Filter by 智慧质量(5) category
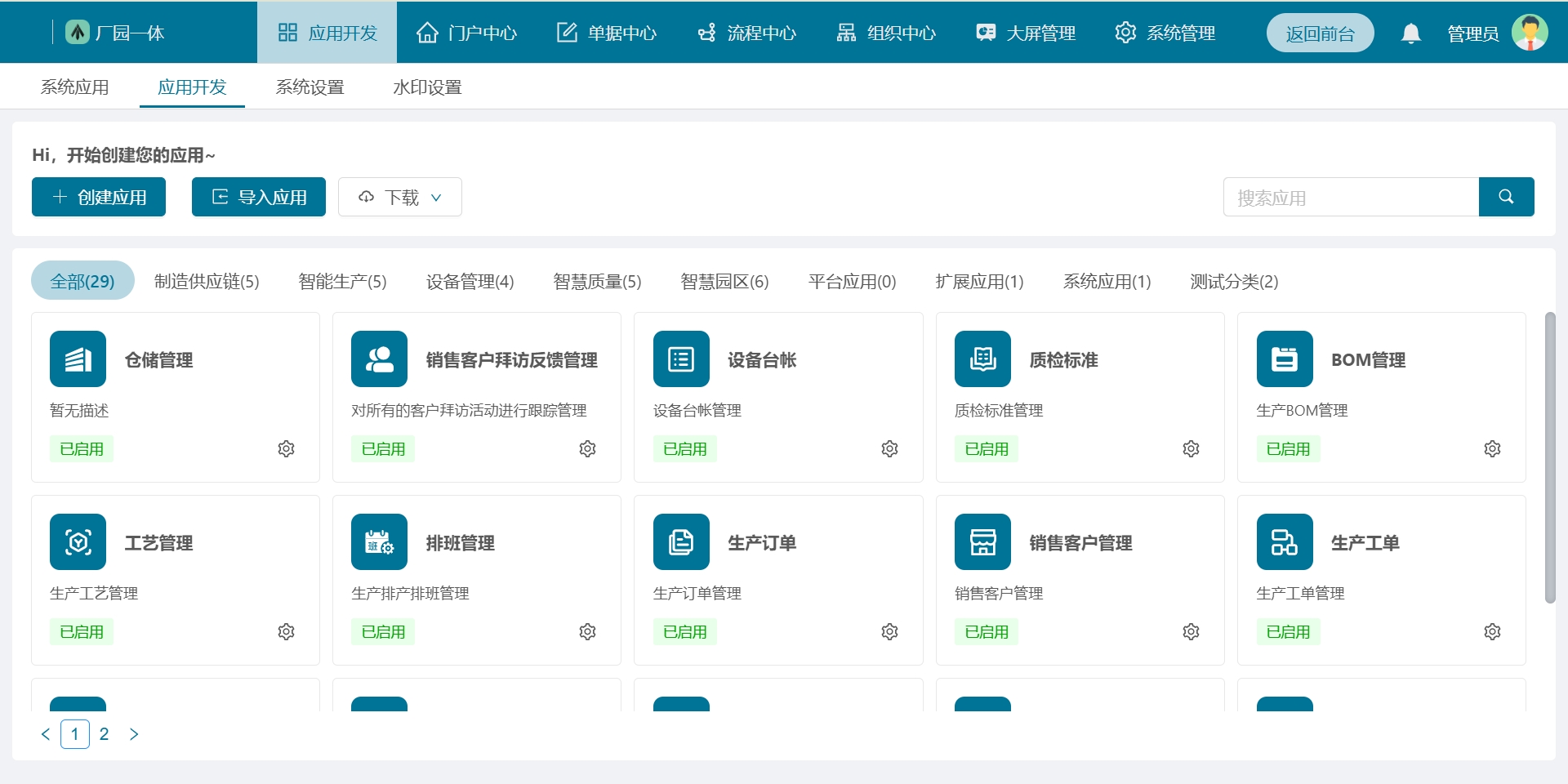The image size is (1568, 784). coord(597,281)
